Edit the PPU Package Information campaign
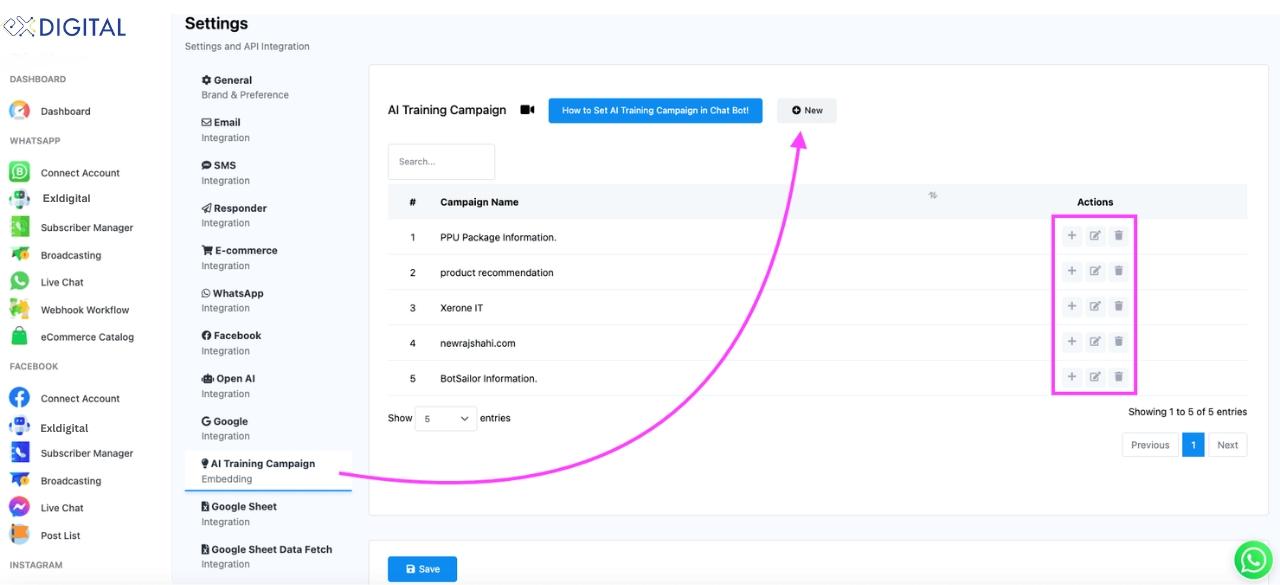 [x=1095, y=236]
